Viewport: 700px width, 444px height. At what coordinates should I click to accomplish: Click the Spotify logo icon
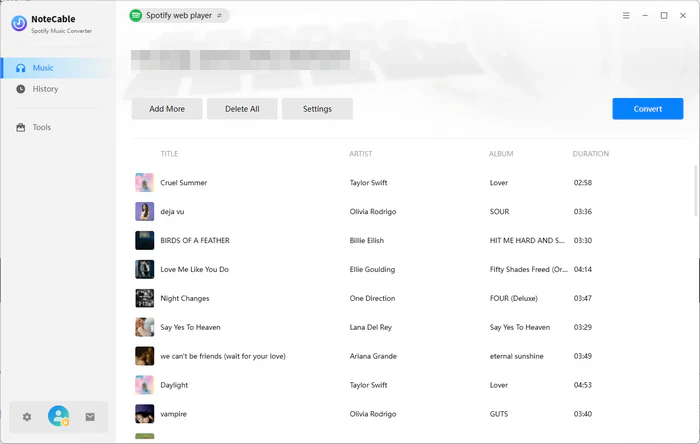[x=136, y=16]
